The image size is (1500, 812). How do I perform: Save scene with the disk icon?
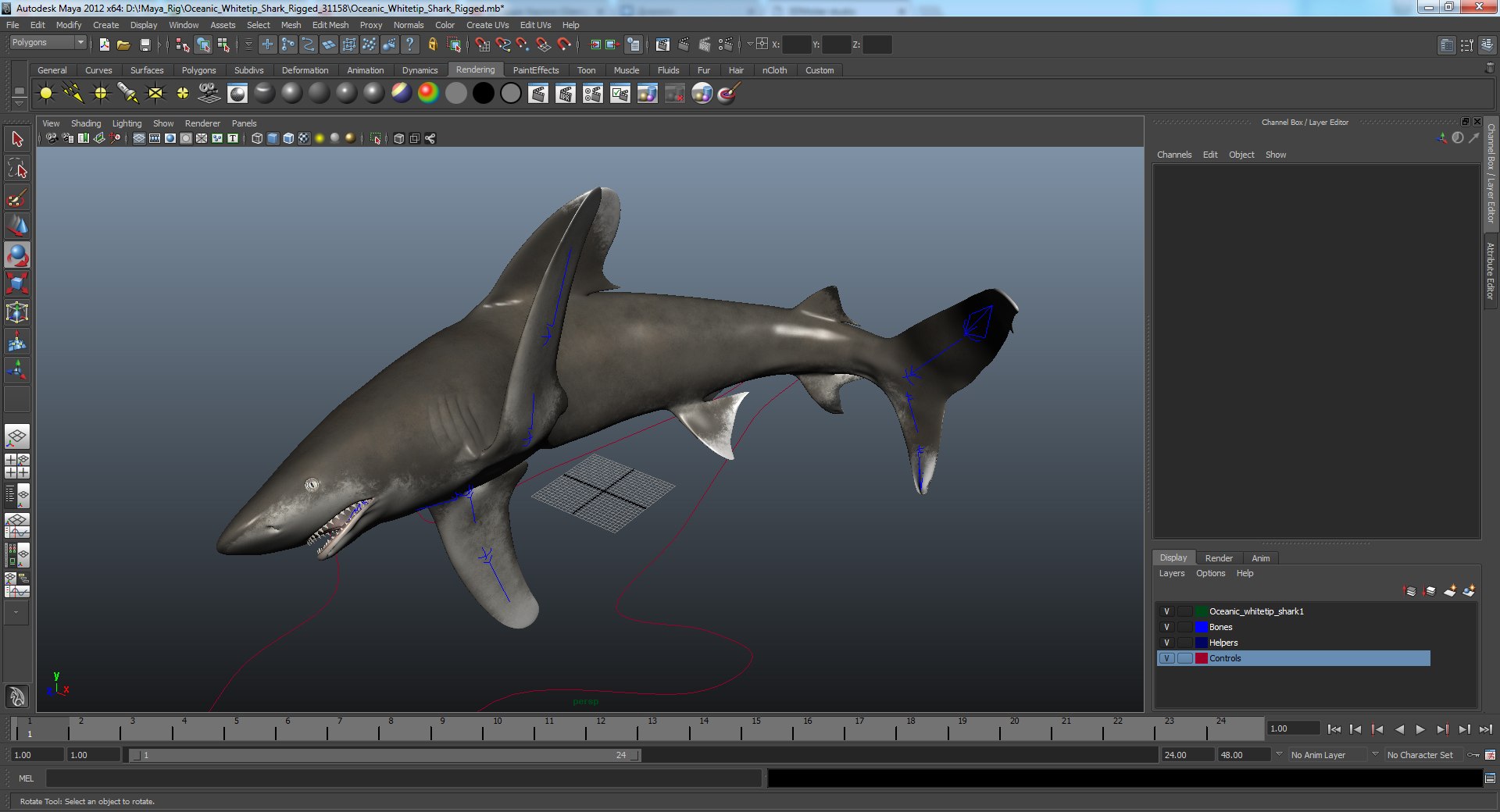[145, 45]
